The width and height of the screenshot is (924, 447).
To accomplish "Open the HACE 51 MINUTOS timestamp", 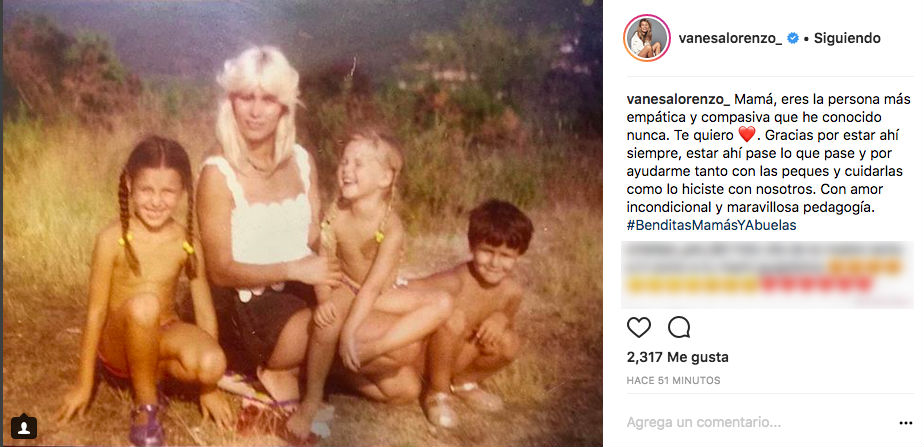I will coord(673,380).
